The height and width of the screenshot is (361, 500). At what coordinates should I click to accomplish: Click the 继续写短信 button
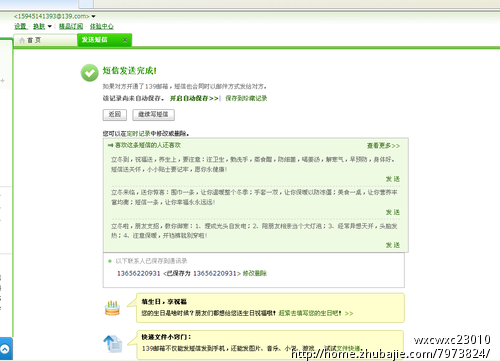pyautogui.click(x=153, y=115)
